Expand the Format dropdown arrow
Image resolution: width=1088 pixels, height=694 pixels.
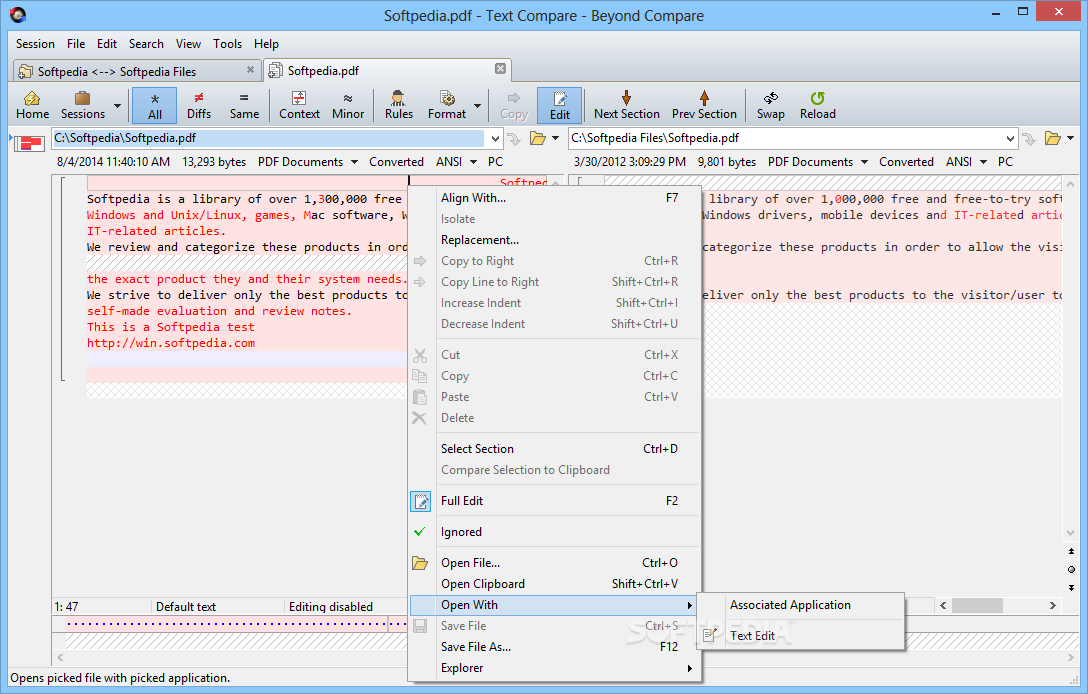(477, 105)
